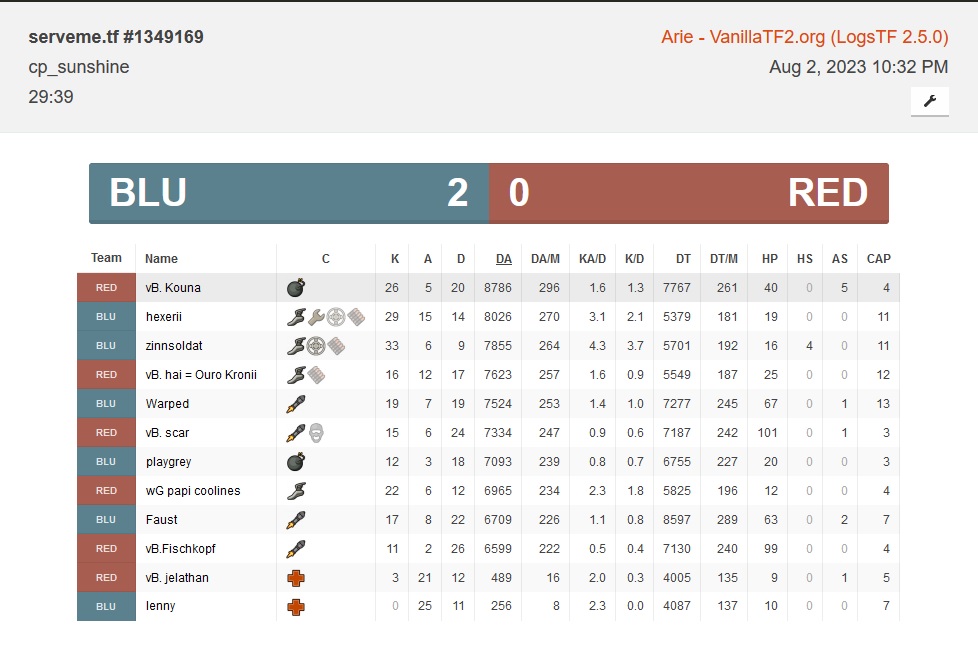978x646 pixels.
Task: Click hexerii's engineer wrench class icon
Action: point(316,317)
